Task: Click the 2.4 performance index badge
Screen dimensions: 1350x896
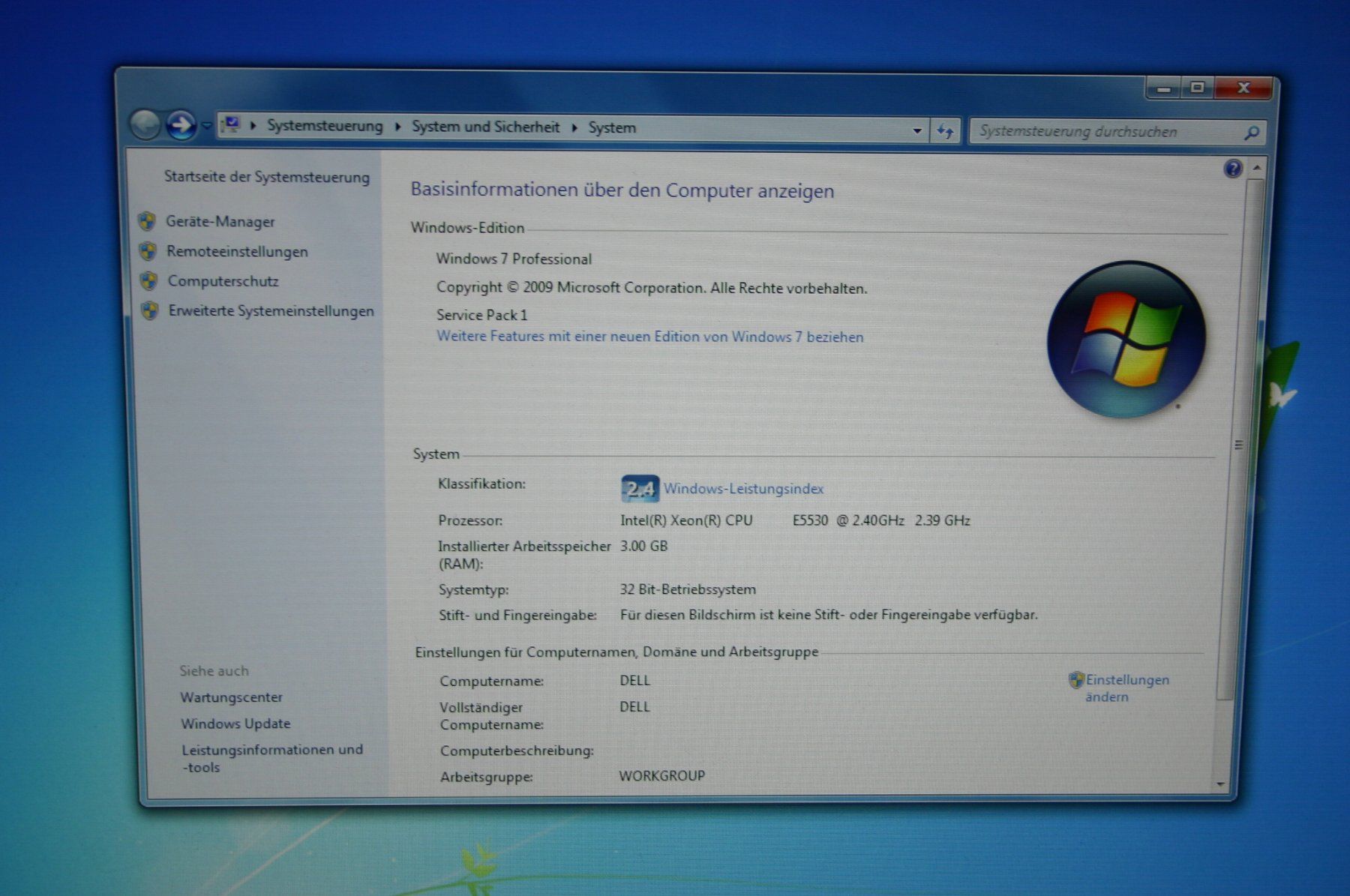Action: [x=640, y=489]
